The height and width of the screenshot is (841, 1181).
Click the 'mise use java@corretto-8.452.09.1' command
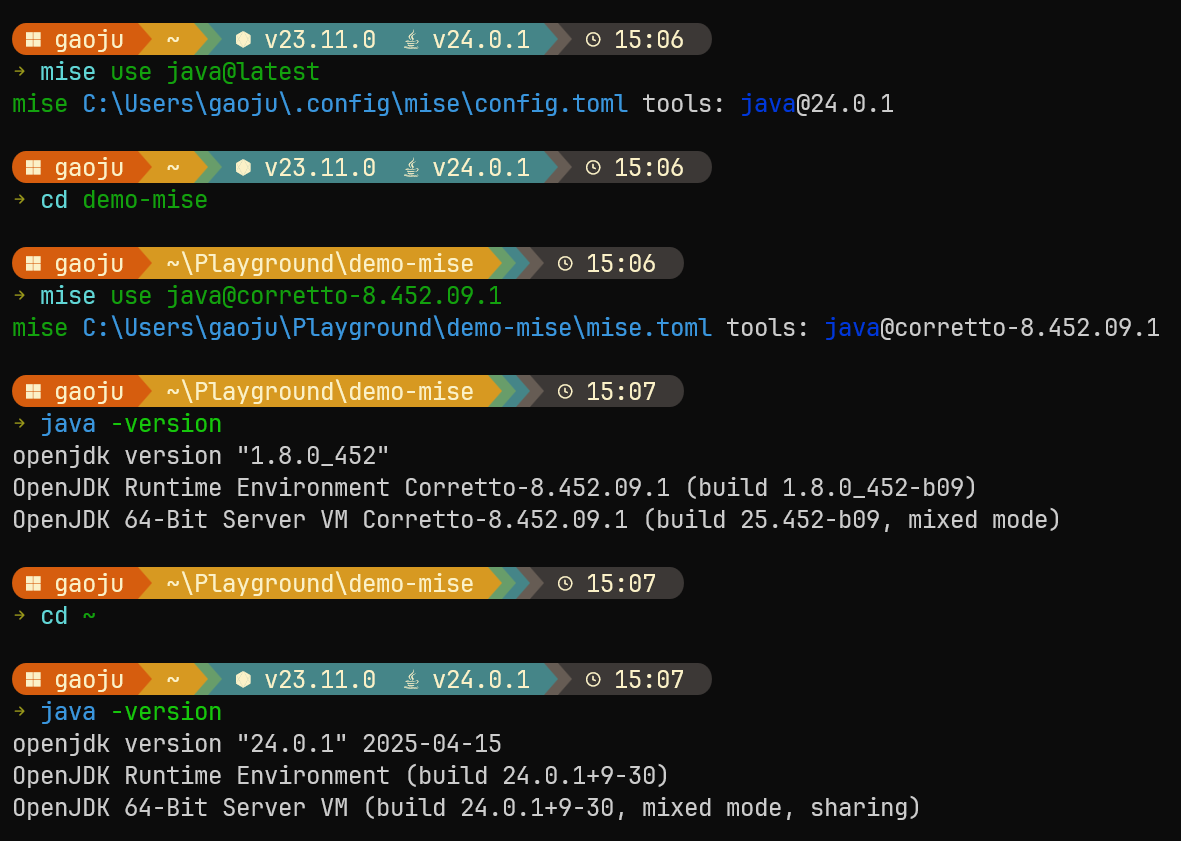271,295
